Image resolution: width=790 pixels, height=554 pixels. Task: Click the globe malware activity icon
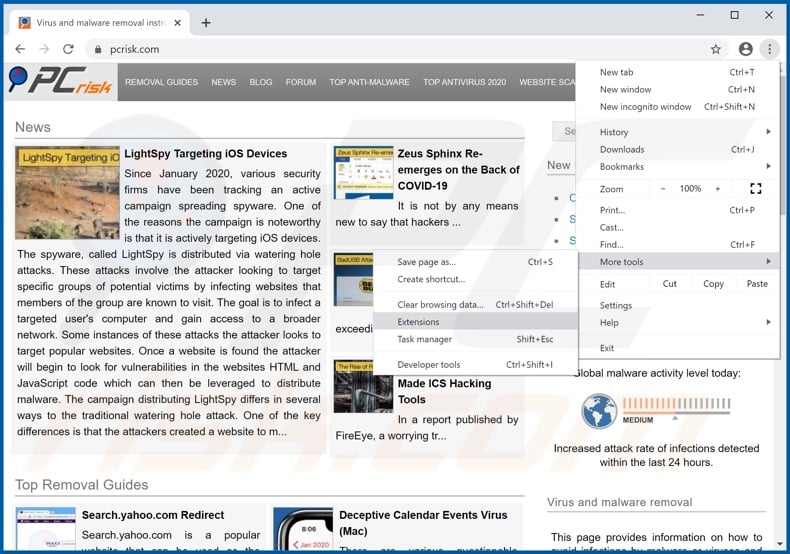click(599, 410)
